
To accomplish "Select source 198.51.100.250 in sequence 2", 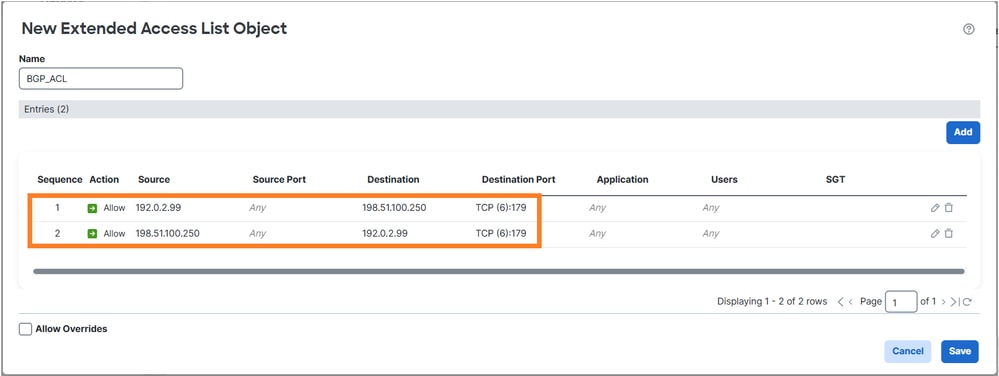I will point(168,234).
